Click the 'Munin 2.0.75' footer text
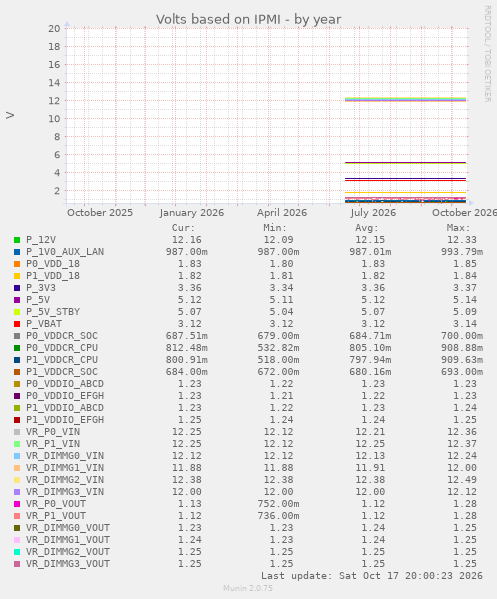The width and height of the screenshot is (497, 599). [248, 588]
